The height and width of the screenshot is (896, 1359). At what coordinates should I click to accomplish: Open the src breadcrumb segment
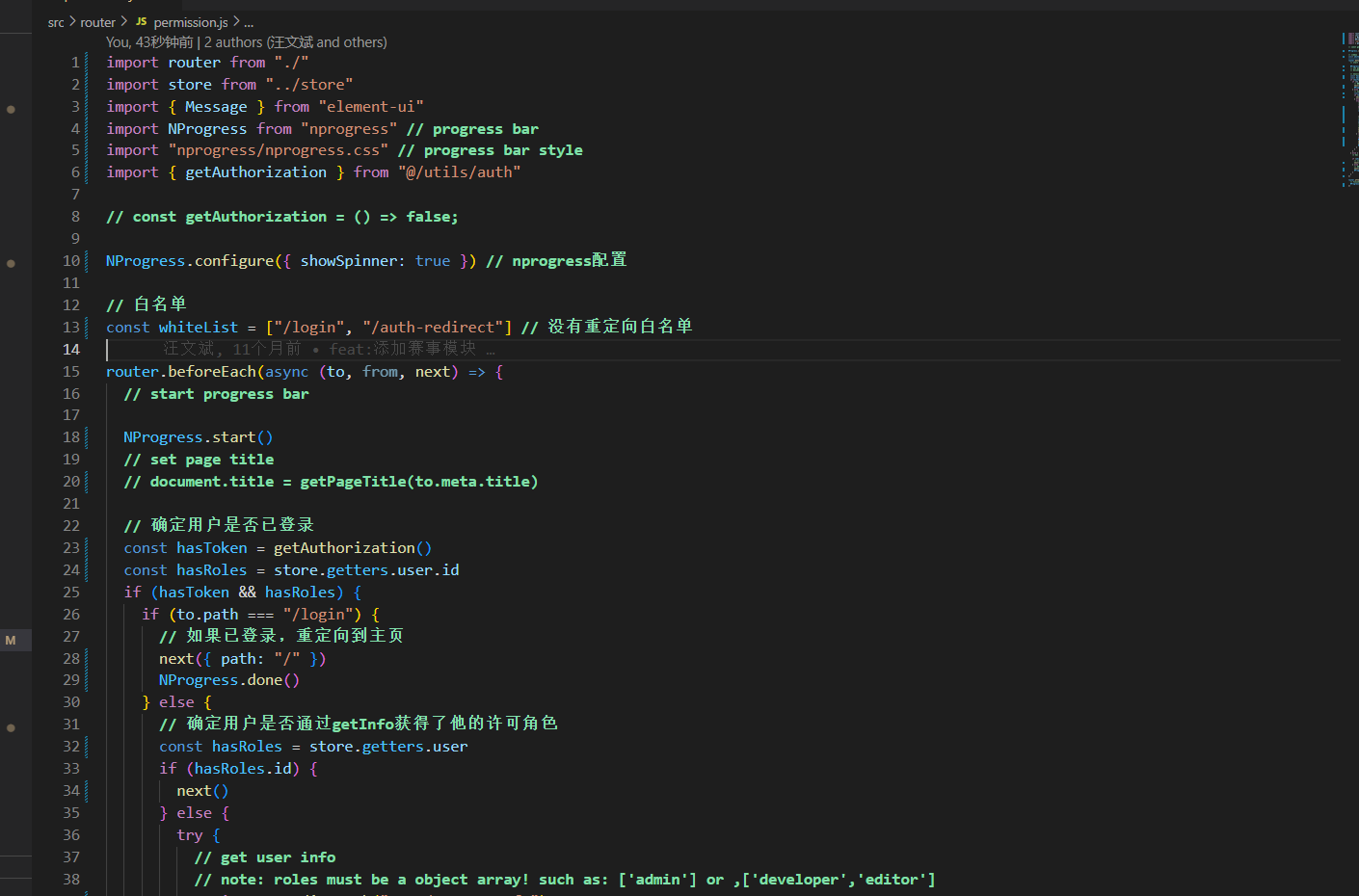click(56, 22)
